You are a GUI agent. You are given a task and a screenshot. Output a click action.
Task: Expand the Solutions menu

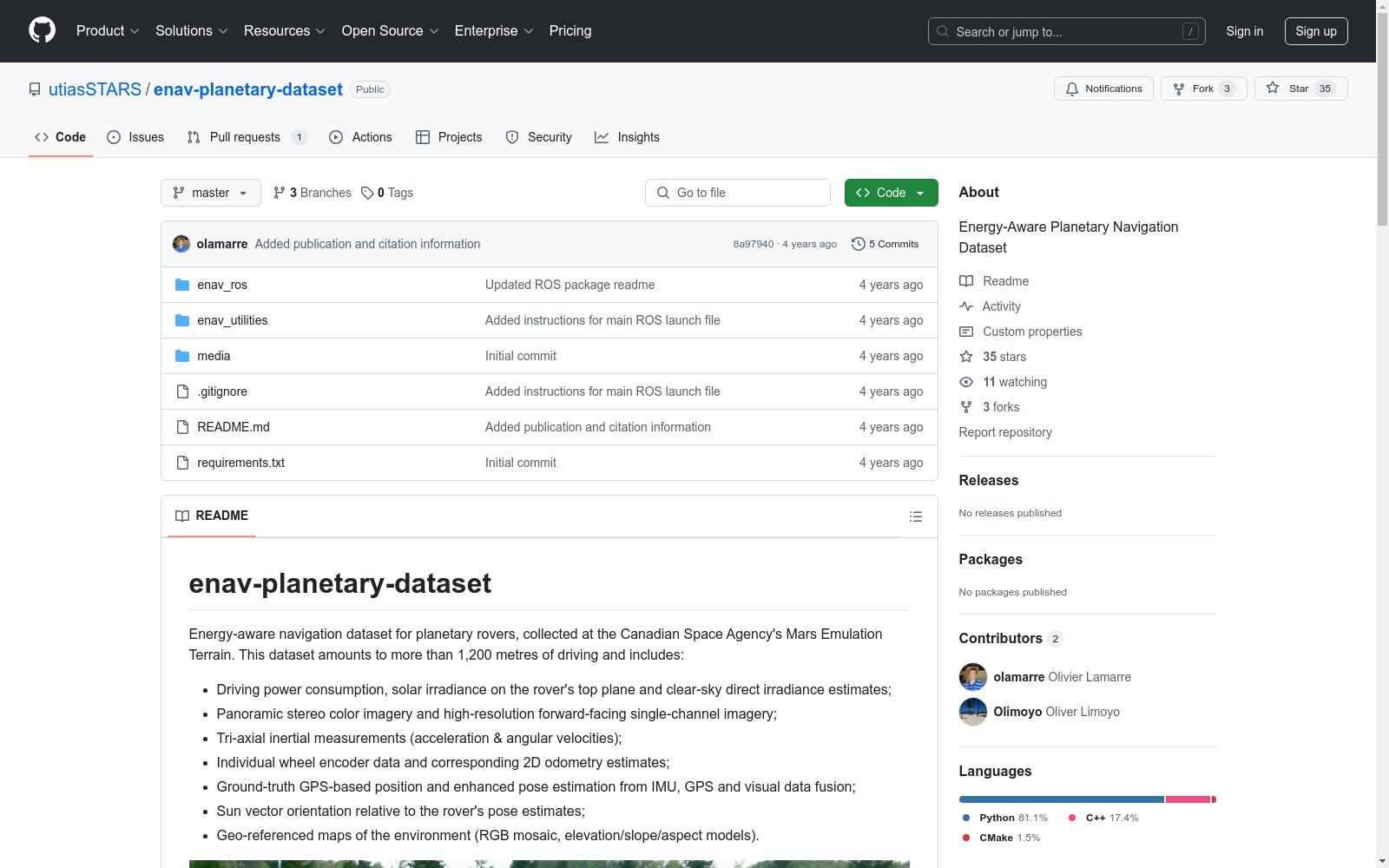coord(192,30)
